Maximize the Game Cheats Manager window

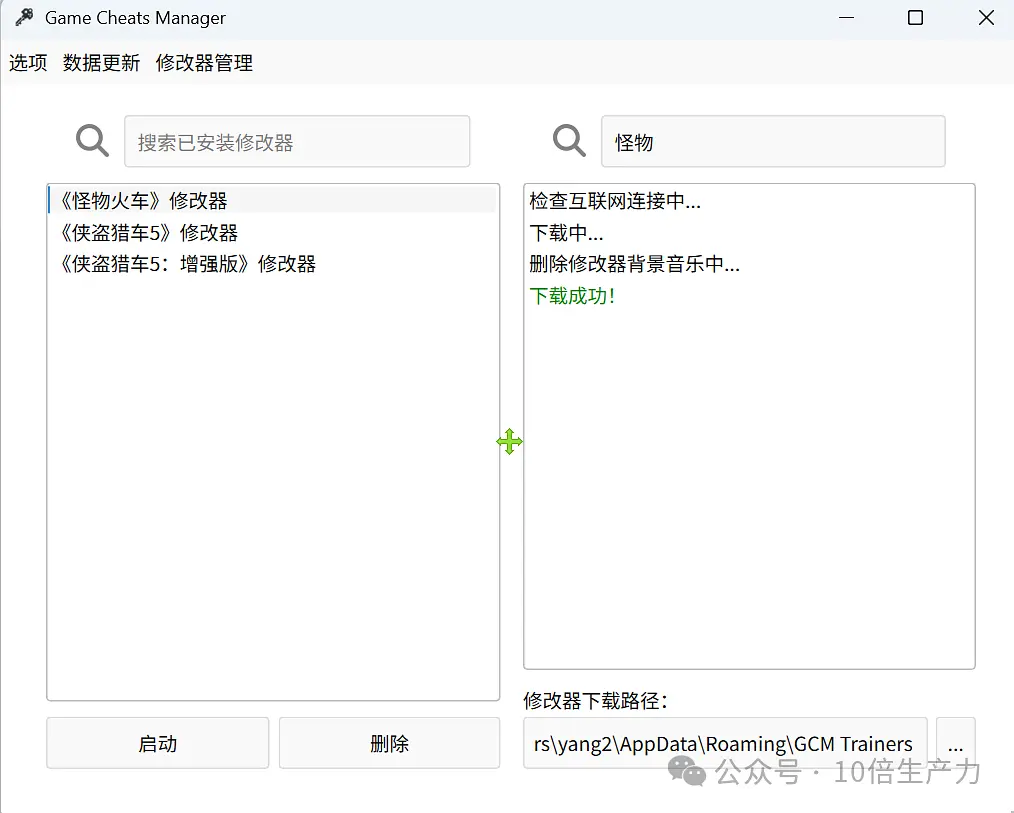pos(915,18)
